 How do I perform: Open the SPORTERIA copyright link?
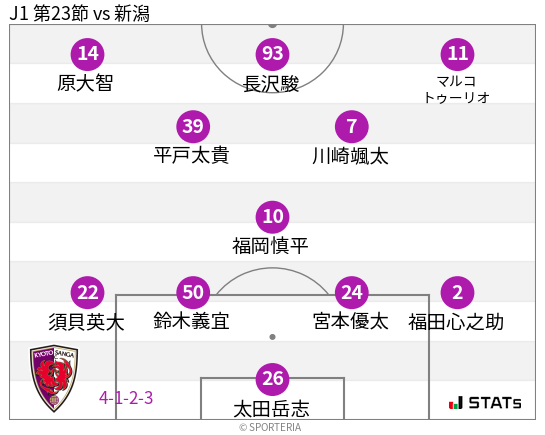(x=270, y=427)
